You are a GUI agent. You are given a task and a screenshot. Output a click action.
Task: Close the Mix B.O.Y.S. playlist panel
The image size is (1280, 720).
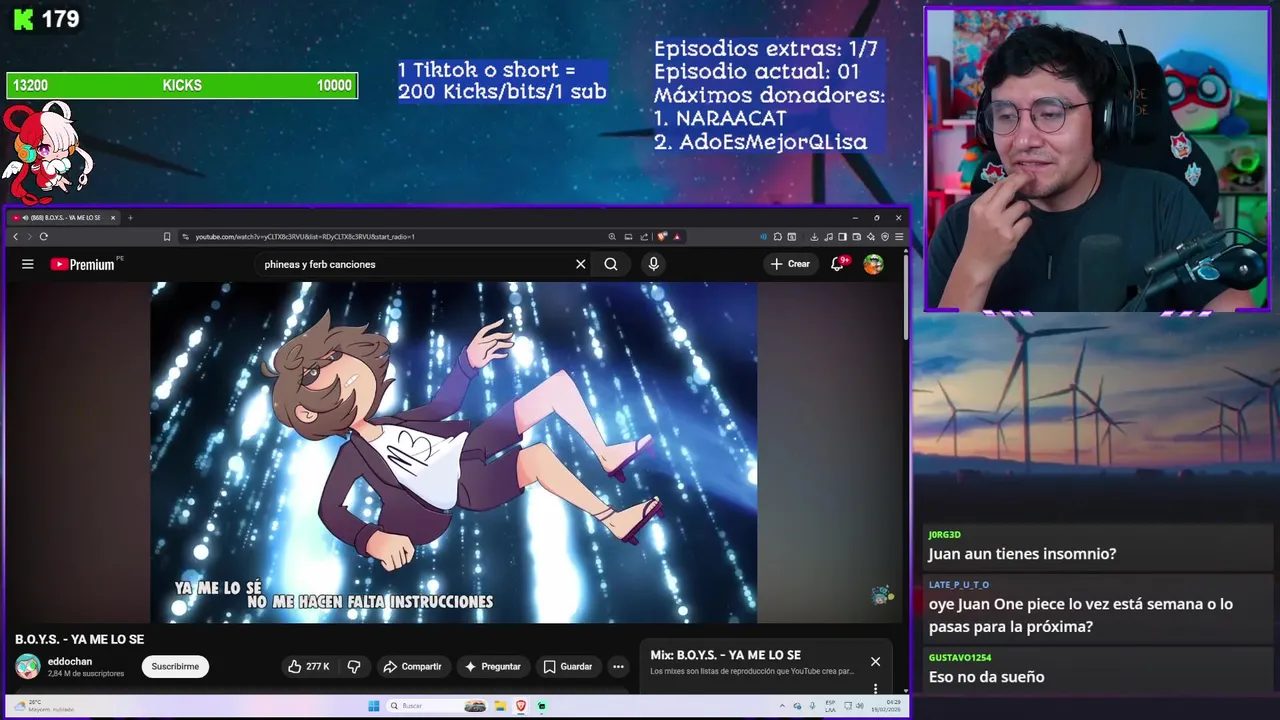click(875, 661)
